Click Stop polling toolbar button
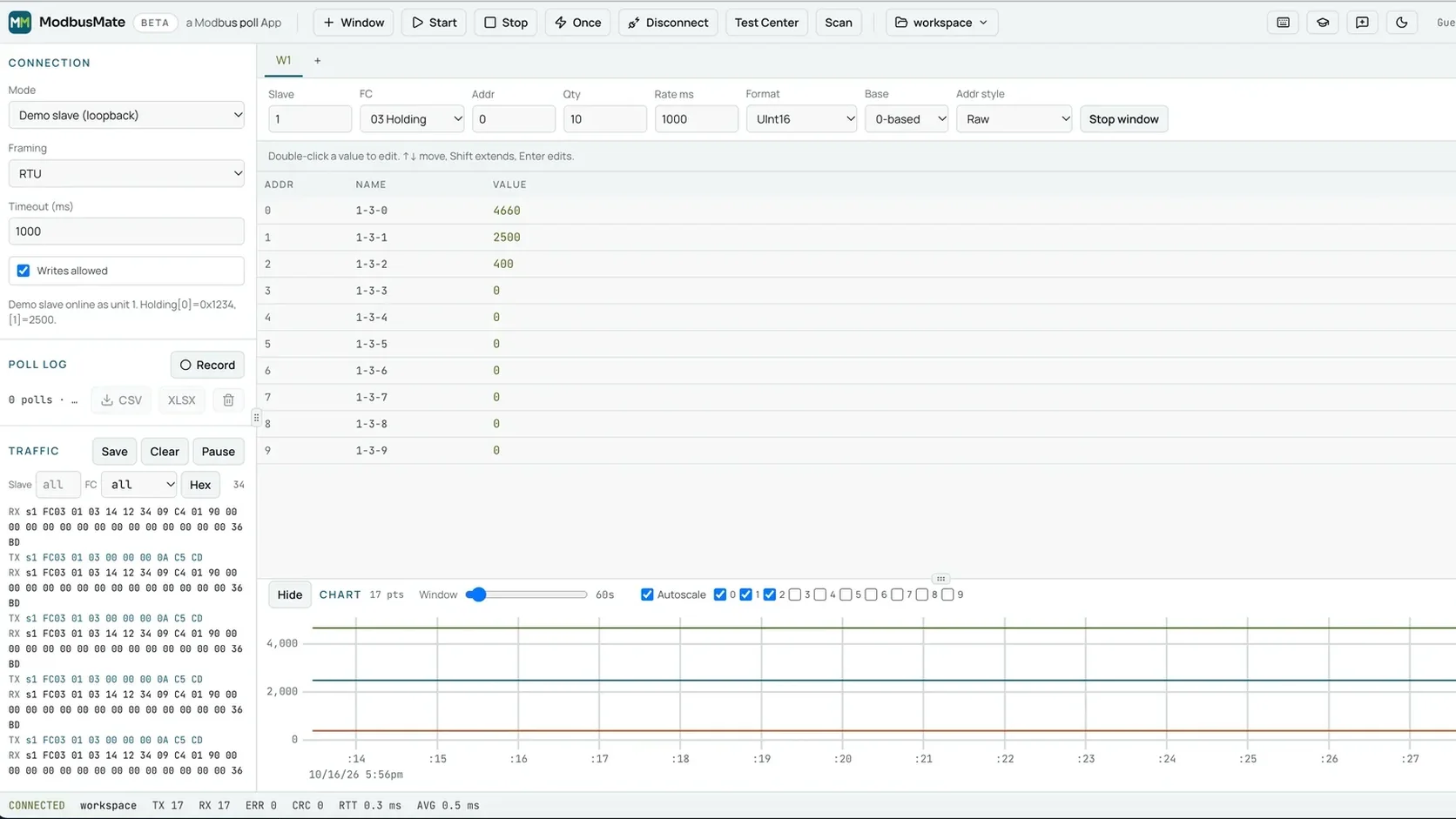This screenshot has height=819, width=1456. pyautogui.click(x=506, y=23)
